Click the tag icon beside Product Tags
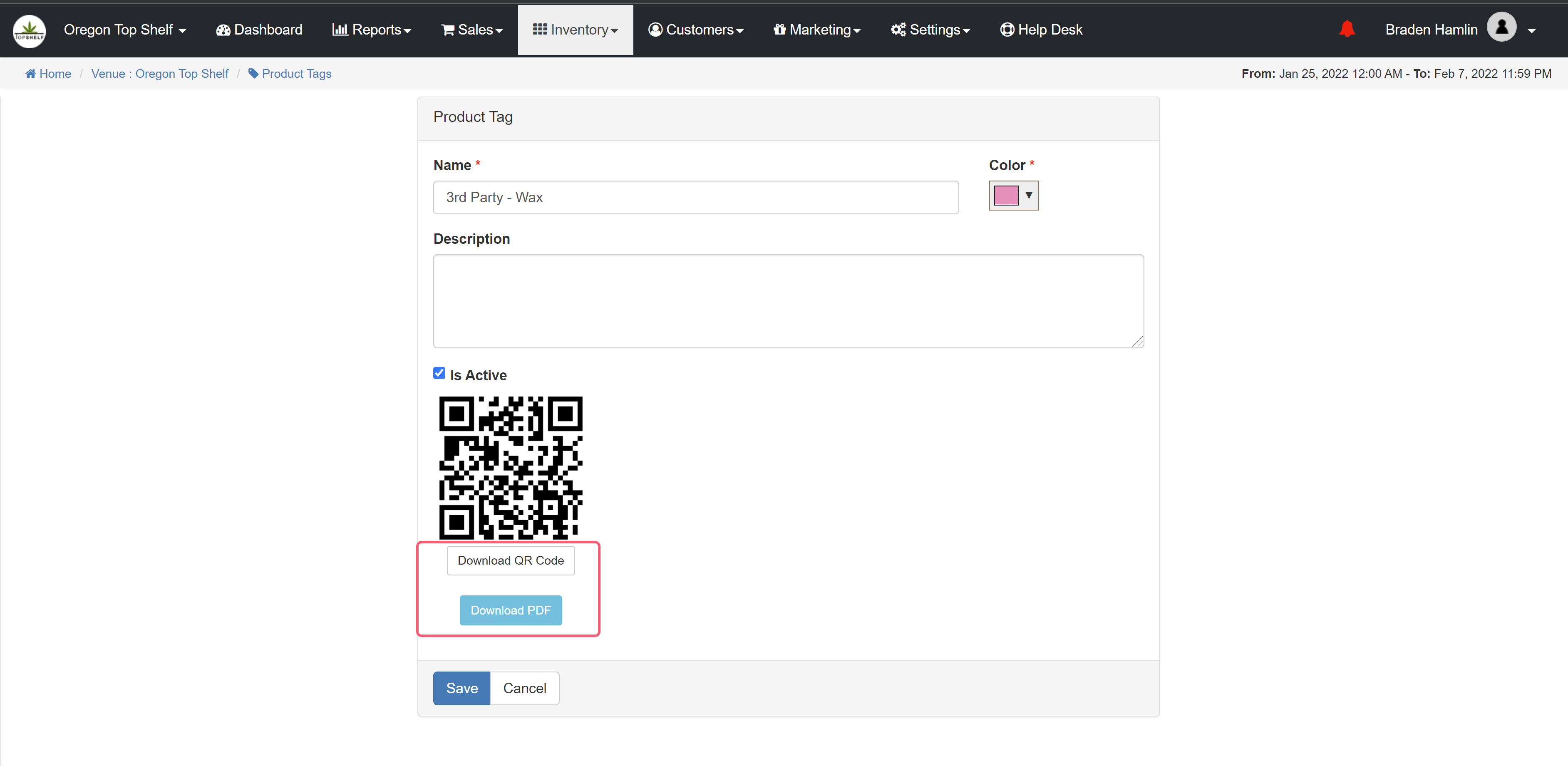This screenshot has height=766, width=1568. 253,74
